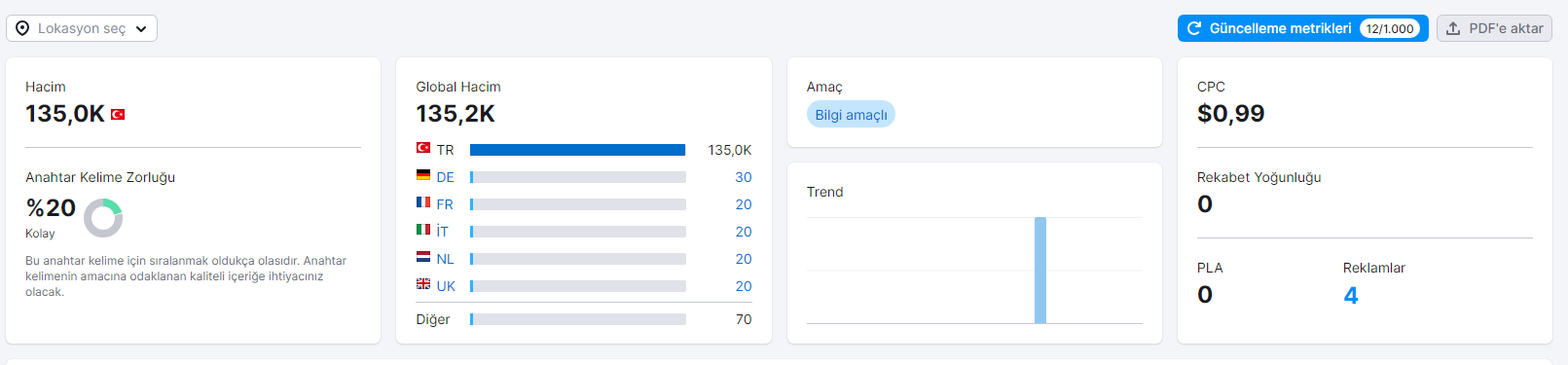Select the DE country link
This screenshot has height=365, width=1568.
coord(445,177)
